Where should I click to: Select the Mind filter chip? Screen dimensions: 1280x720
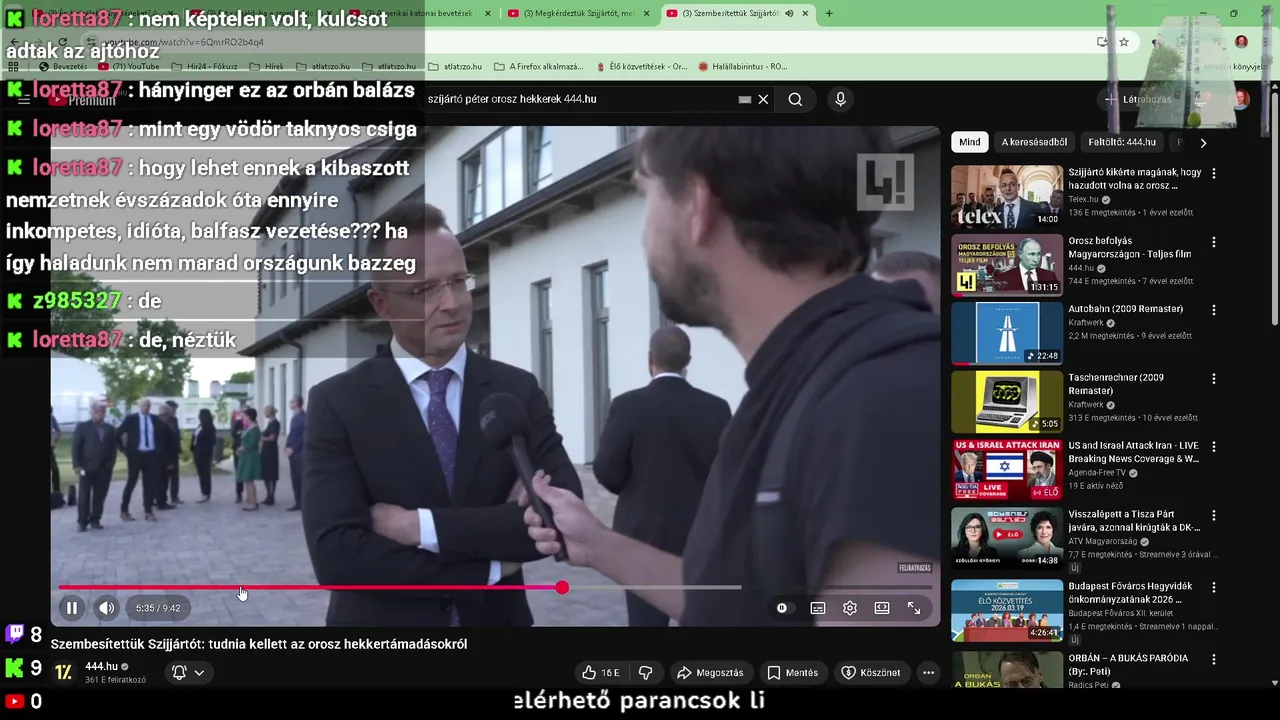(970, 142)
